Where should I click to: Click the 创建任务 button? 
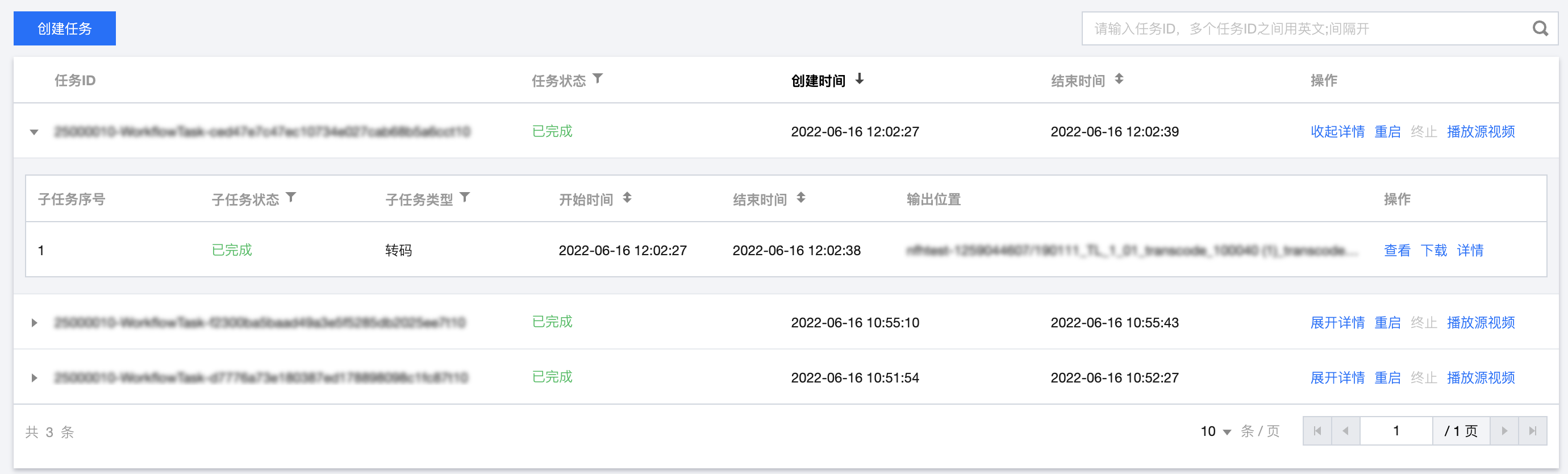65,28
